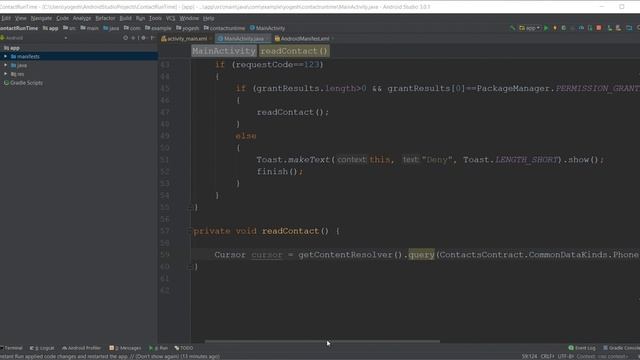The image size is (640, 360).
Task: Click the readContact() editor breadcrumb
Action: coord(294,51)
